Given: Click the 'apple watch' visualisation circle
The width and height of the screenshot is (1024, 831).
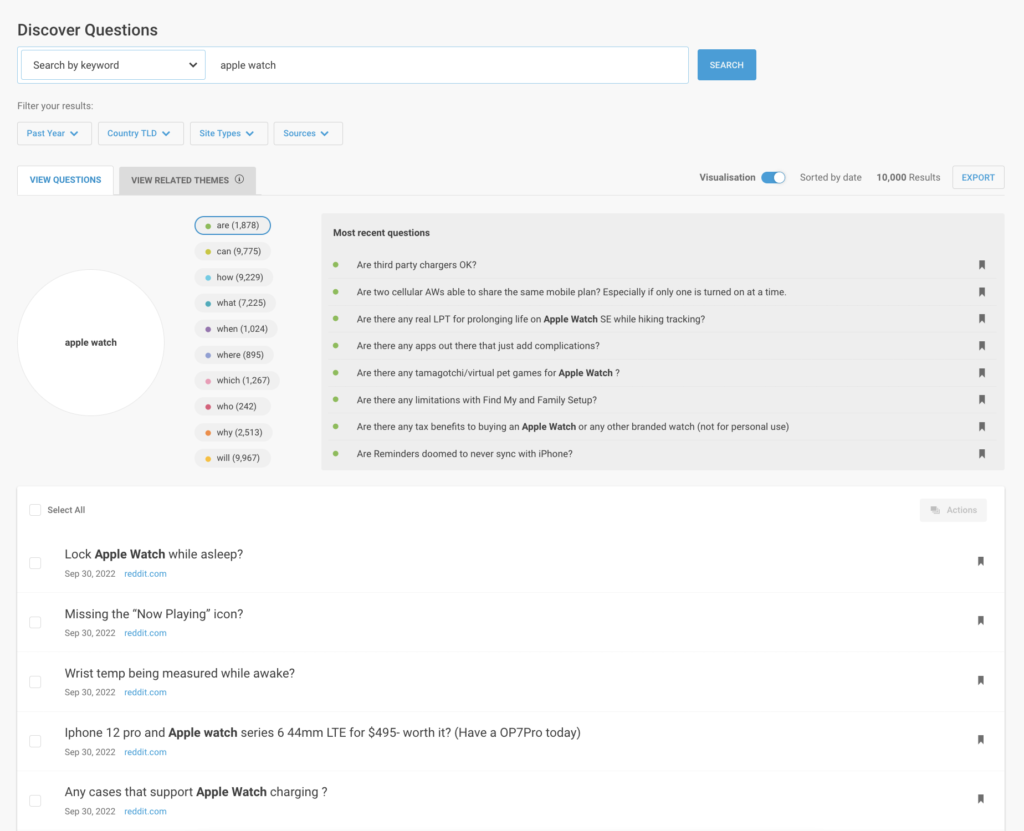Looking at the screenshot, I should point(91,342).
